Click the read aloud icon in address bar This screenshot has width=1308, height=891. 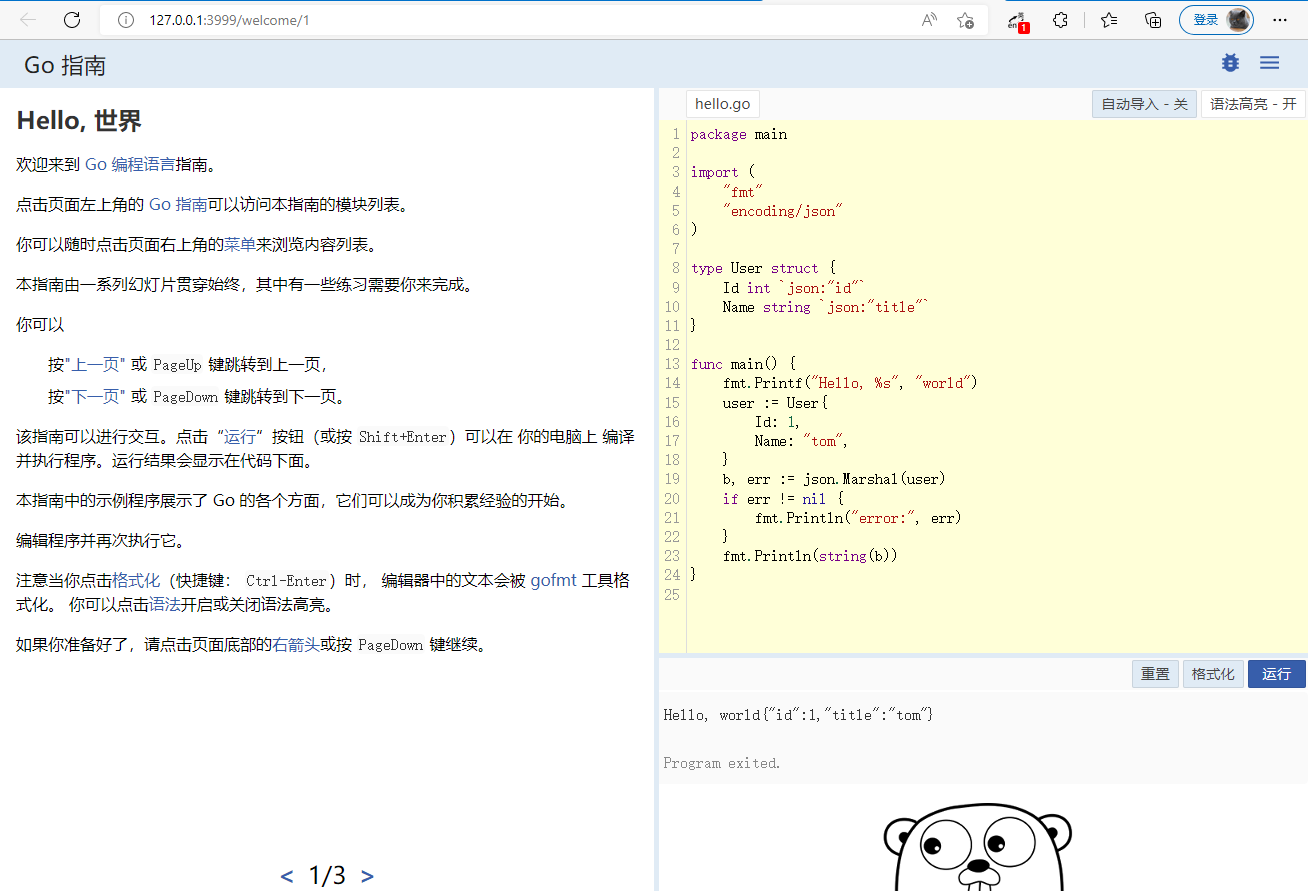coord(929,20)
